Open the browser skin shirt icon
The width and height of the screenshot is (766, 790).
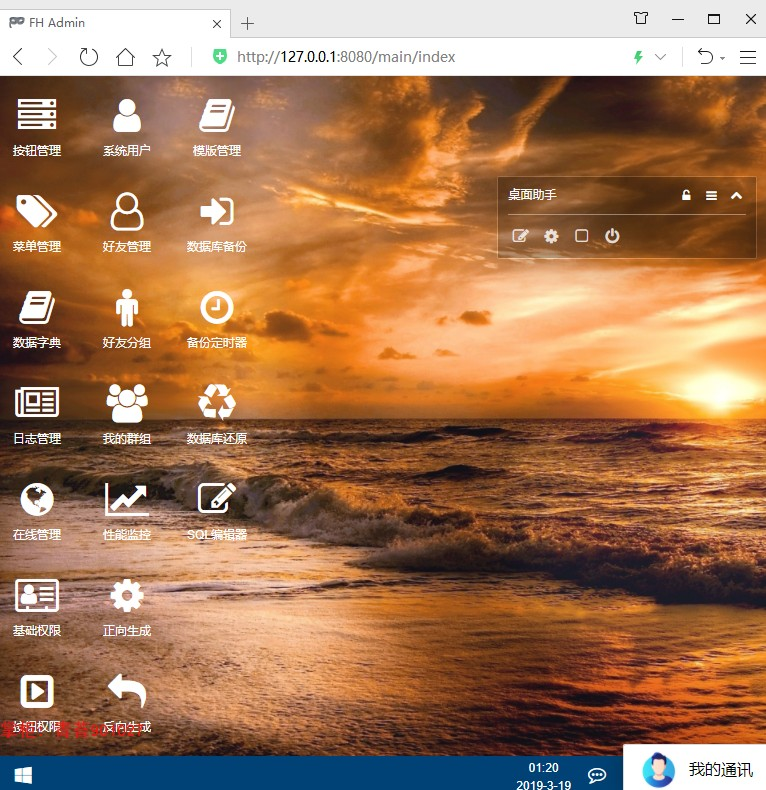coord(641,19)
